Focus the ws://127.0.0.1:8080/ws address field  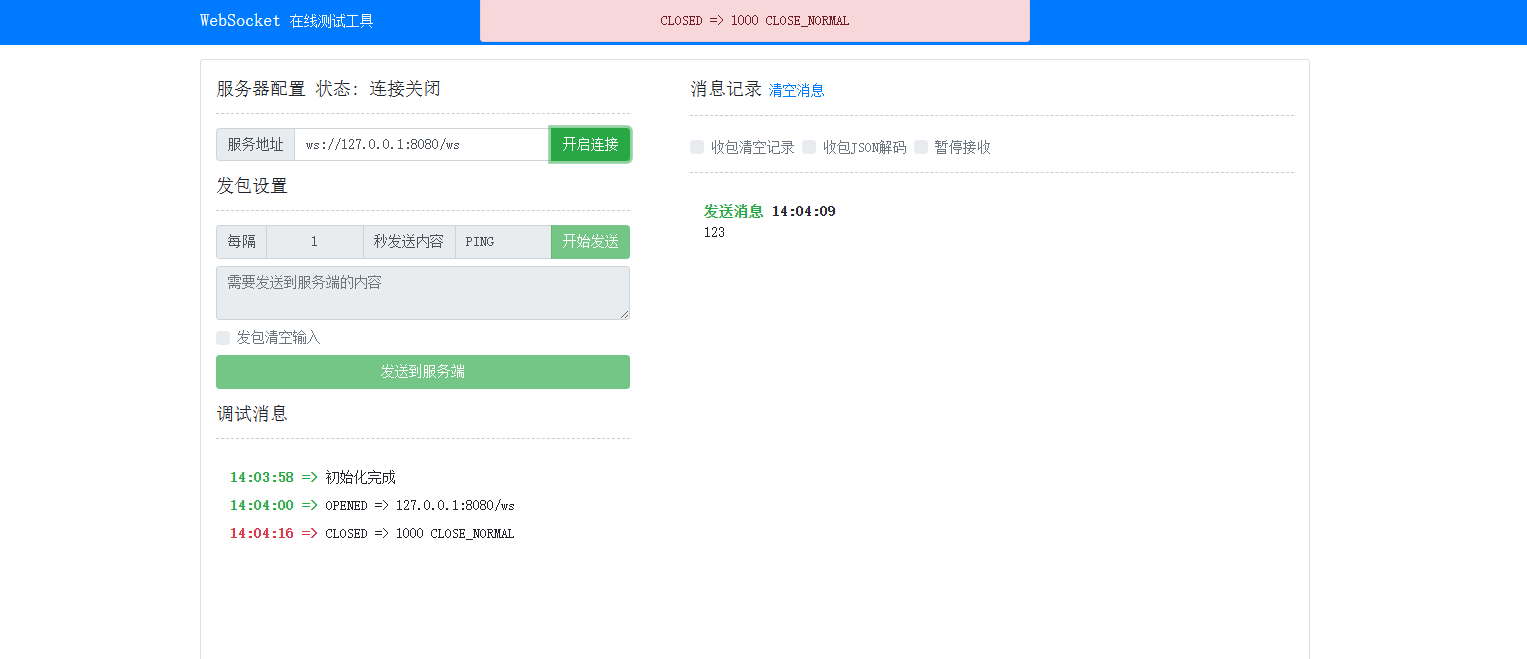coord(421,144)
